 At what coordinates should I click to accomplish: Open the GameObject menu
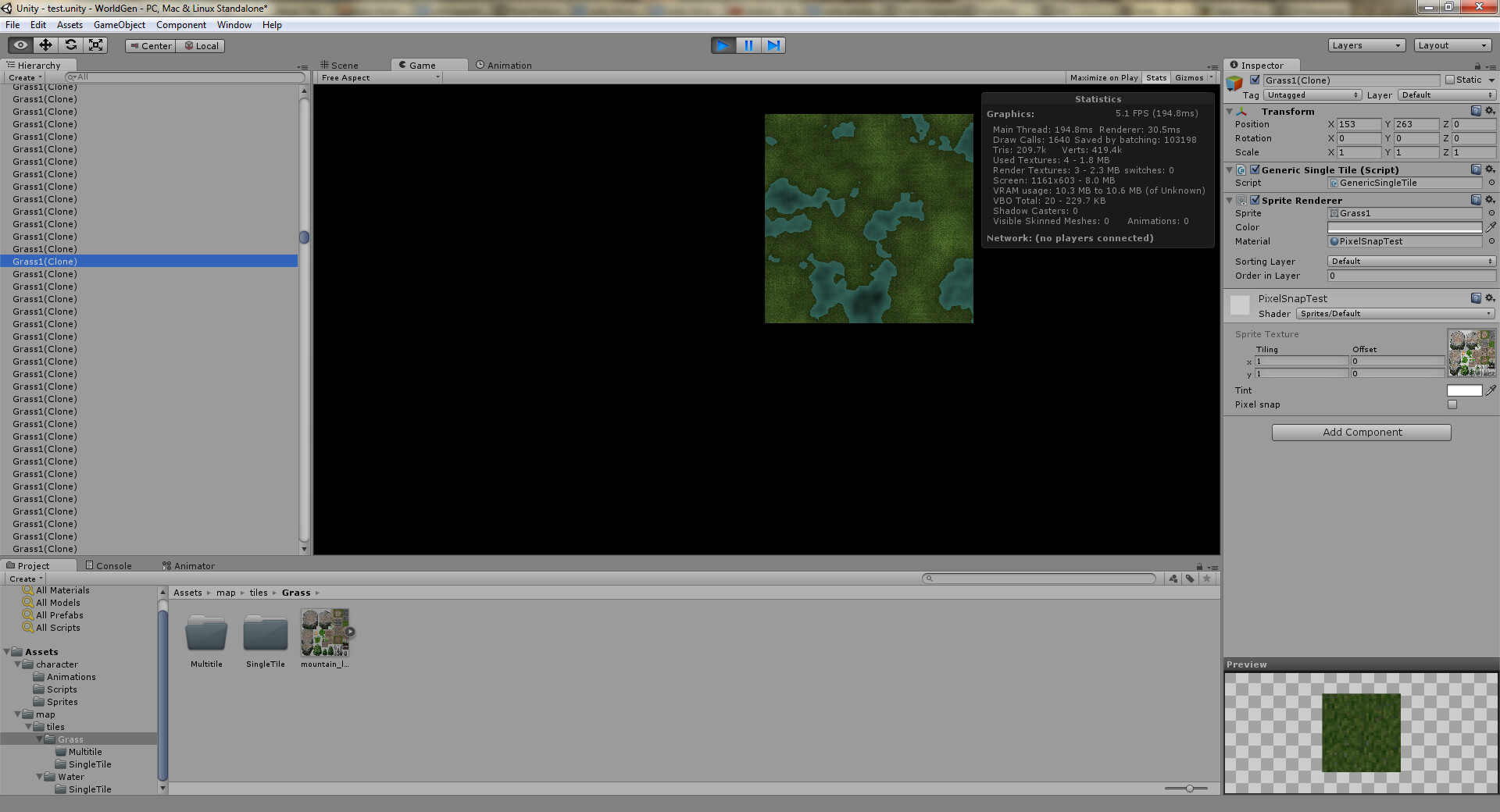tap(120, 24)
